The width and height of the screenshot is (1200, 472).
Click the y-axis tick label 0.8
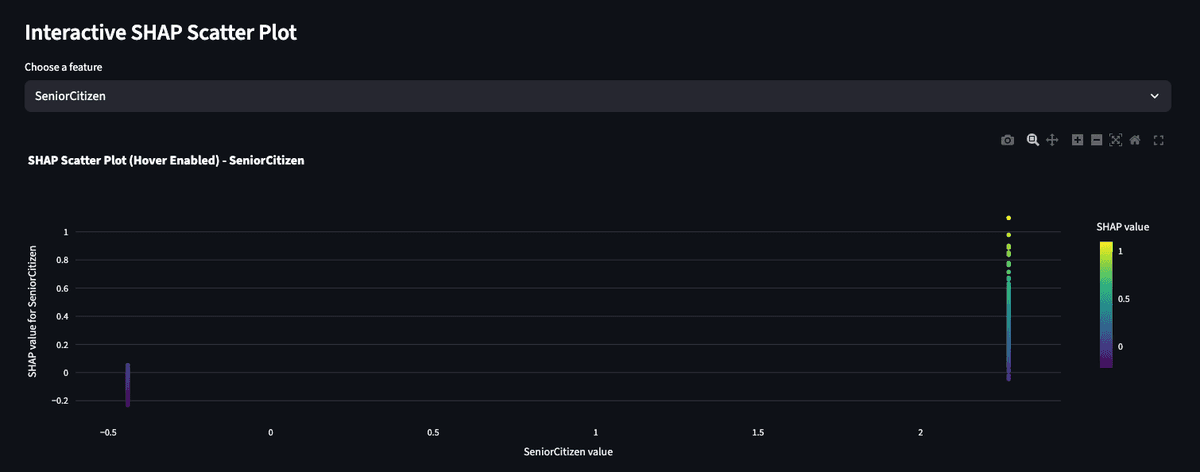(62, 260)
